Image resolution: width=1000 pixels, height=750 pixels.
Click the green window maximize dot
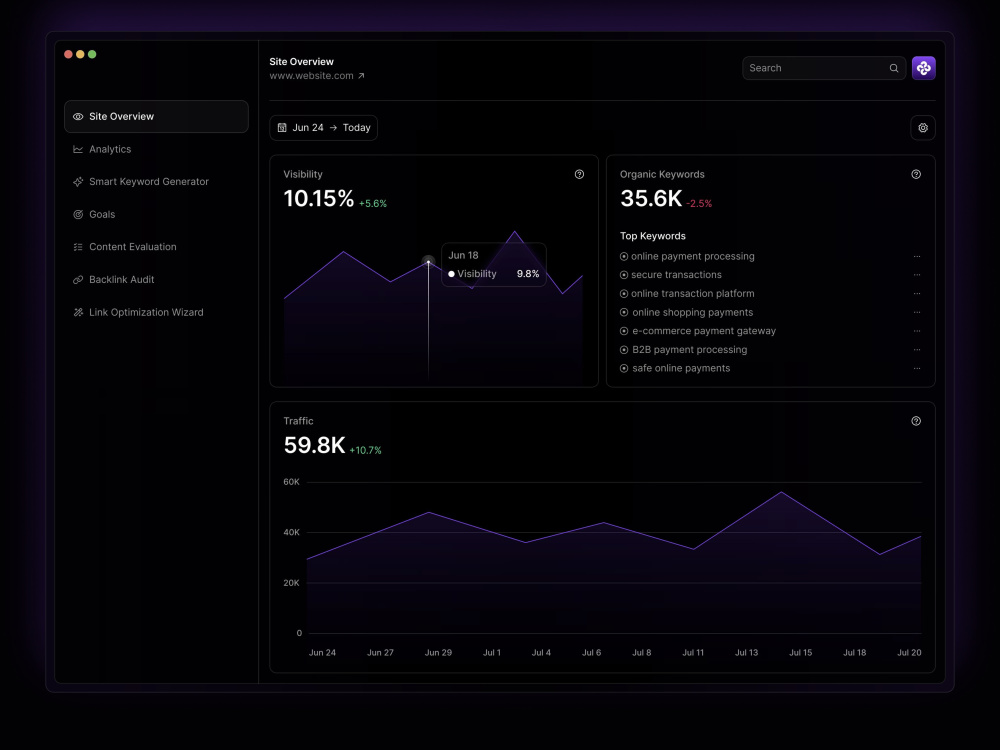click(92, 54)
